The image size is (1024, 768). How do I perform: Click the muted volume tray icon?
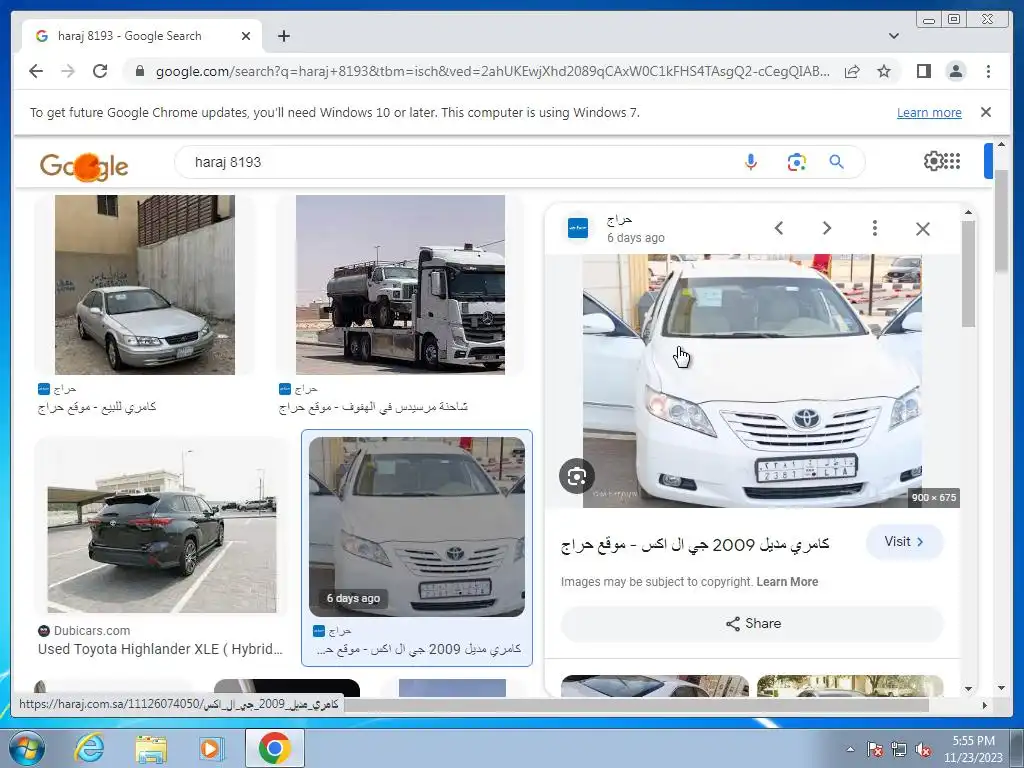pos(923,750)
